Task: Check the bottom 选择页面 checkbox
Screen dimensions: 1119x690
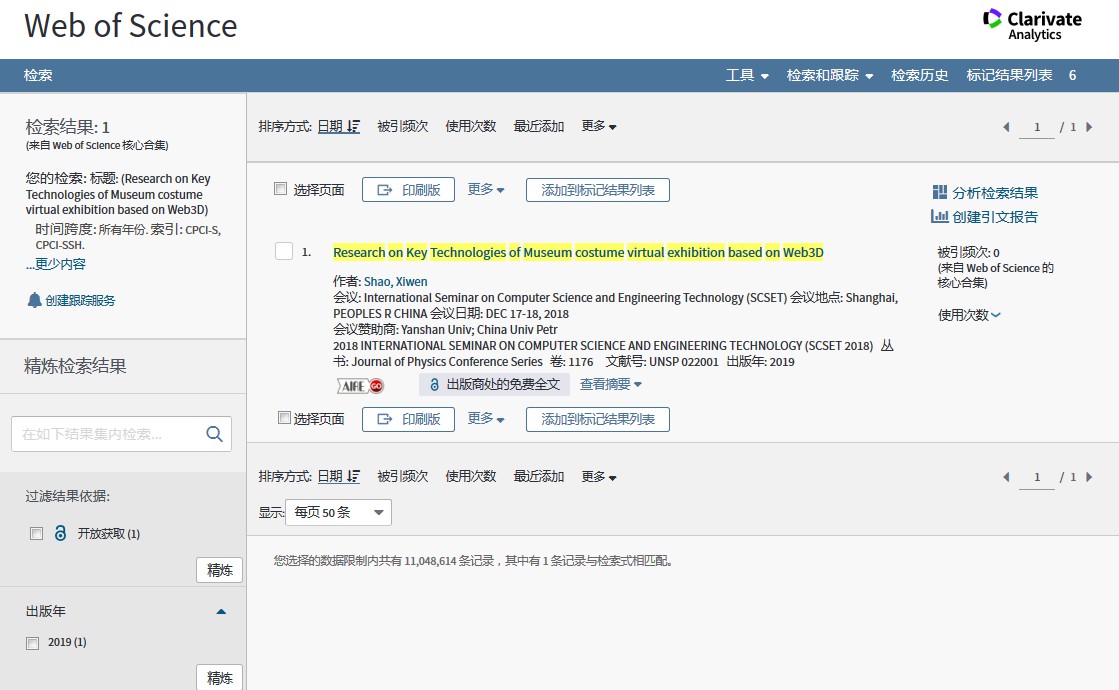Action: point(284,417)
